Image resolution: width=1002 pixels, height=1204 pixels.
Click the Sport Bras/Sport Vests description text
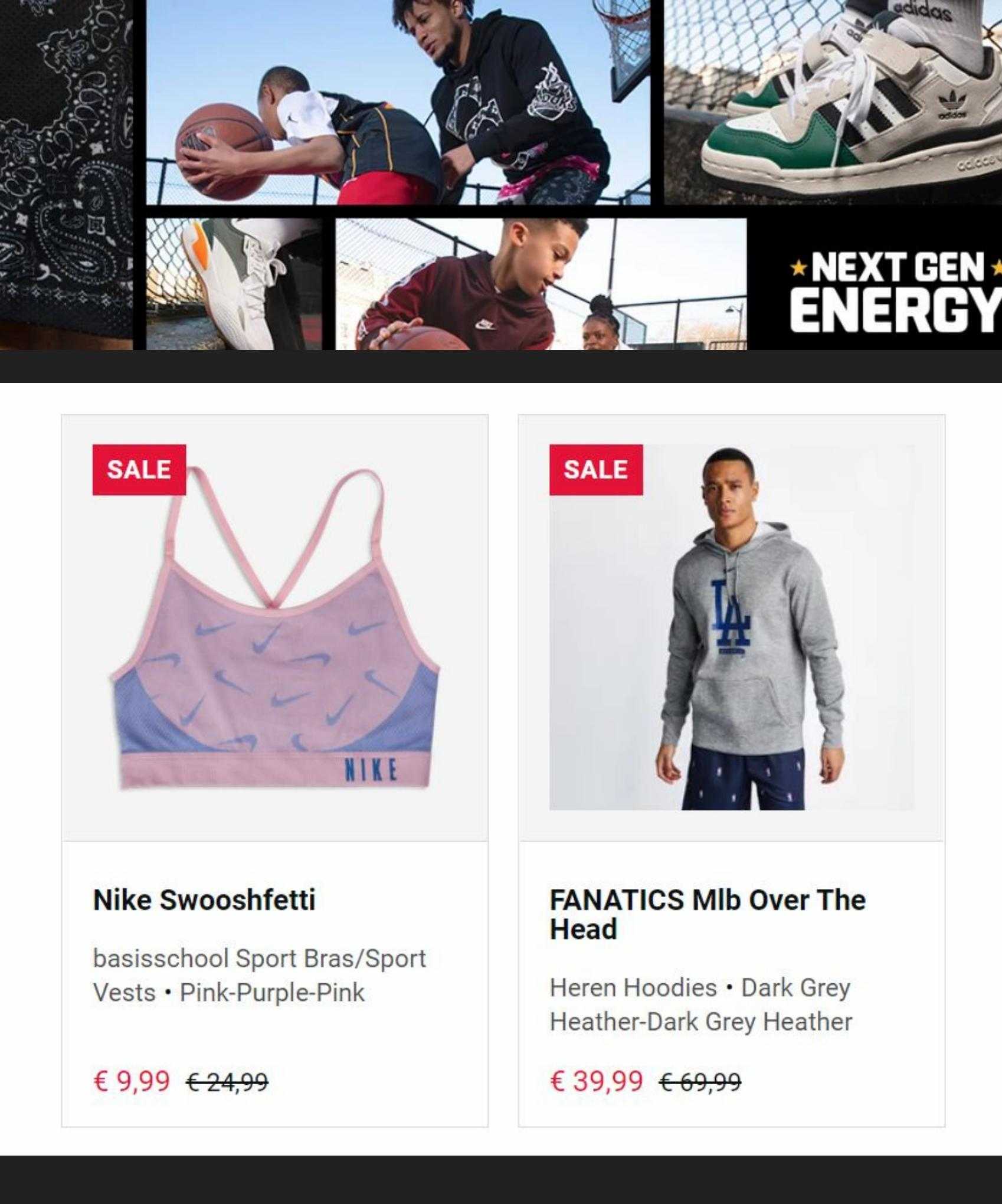tap(260, 976)
